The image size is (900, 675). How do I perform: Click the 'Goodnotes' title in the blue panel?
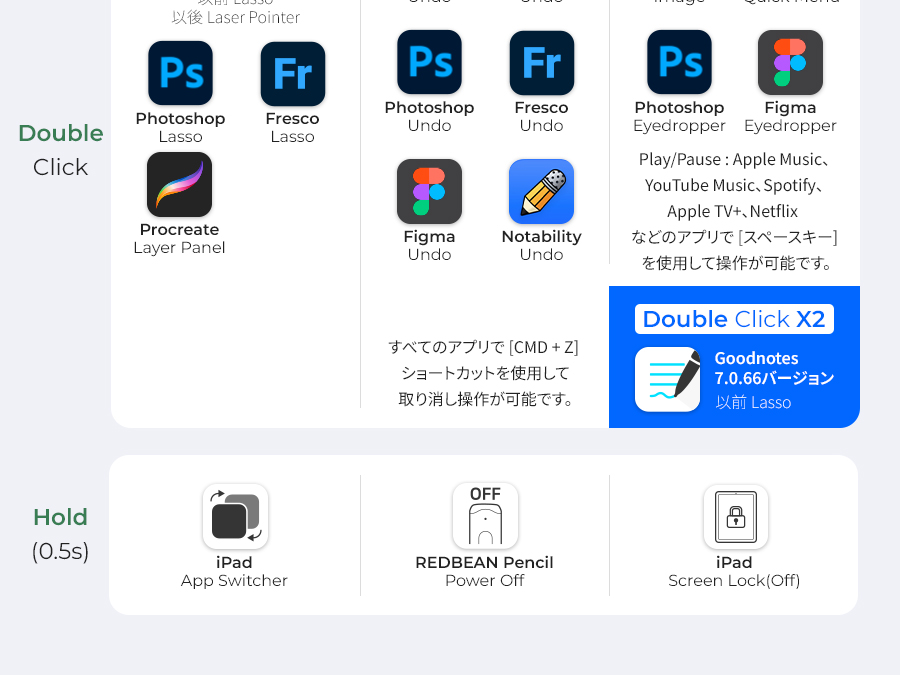757,358
